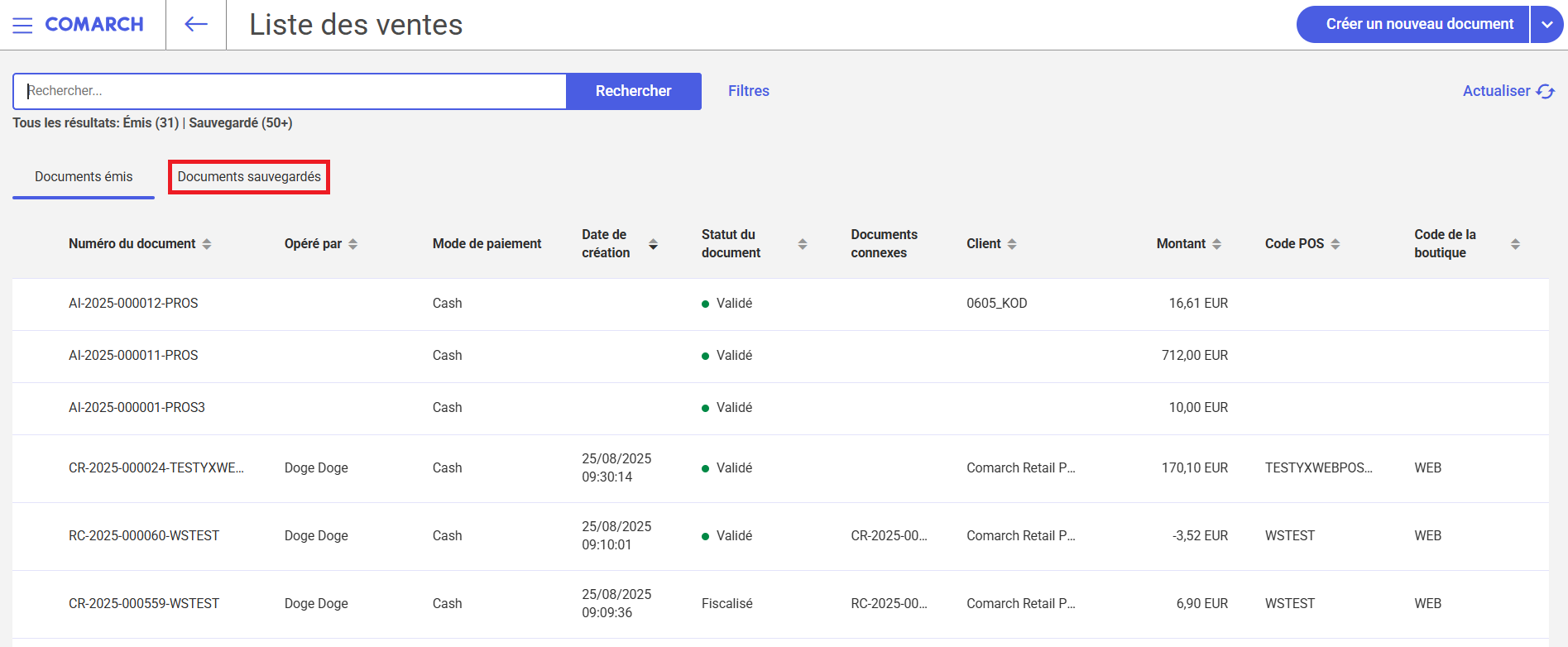
Task: Sort by Code POS column
Action: 1335,244
